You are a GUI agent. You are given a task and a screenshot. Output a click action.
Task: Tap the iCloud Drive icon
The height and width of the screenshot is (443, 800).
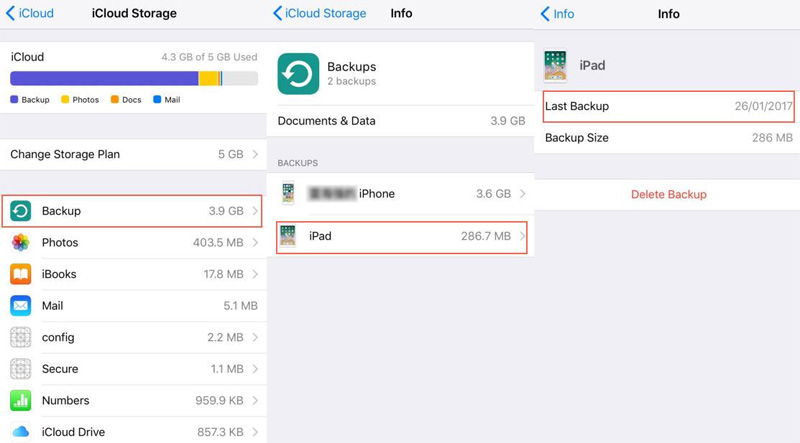coord(21,432)
